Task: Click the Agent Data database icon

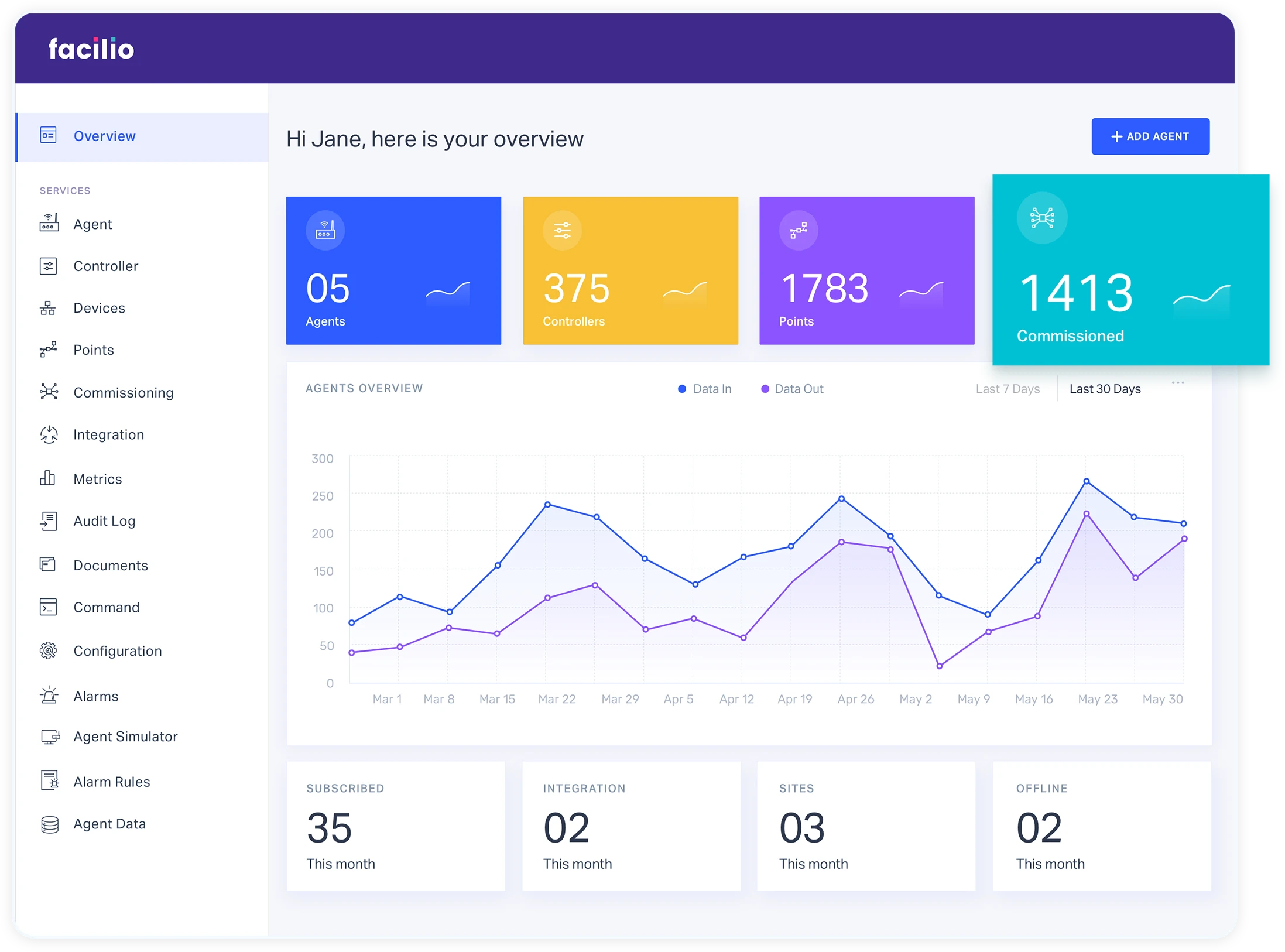Action: (x=50, y=824)
